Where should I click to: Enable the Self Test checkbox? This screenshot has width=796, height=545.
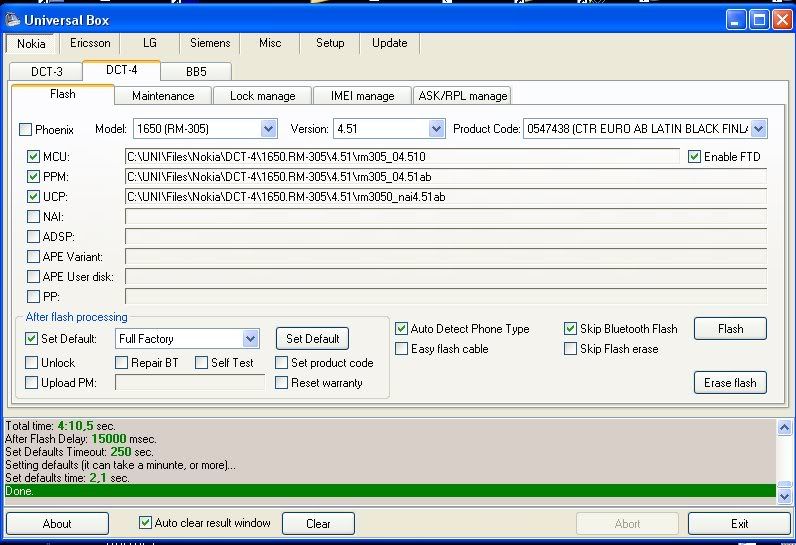pyautogui.click(x=202, y=362)
